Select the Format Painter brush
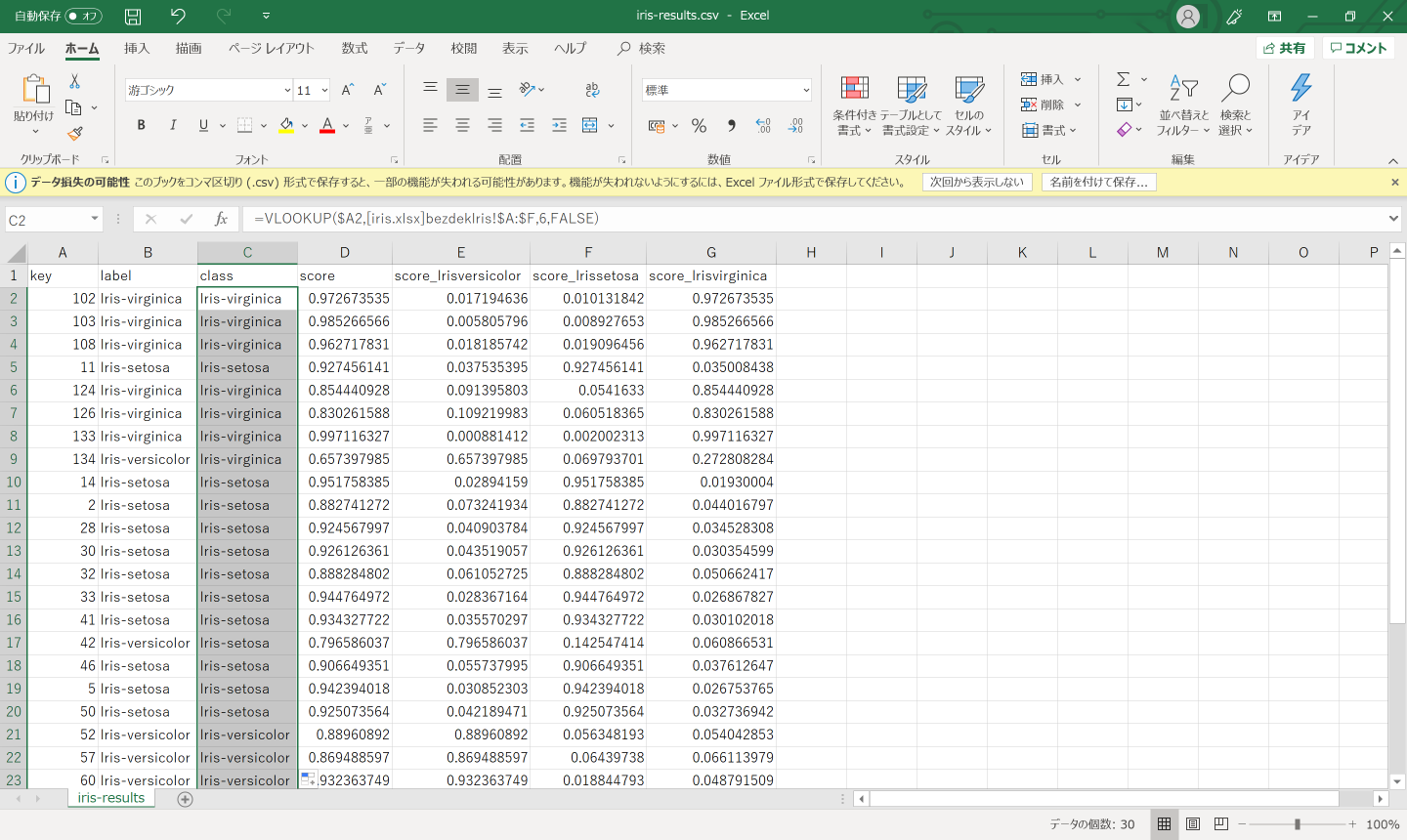Image resolution: width=1407 pixels, height=840 pixels. (74, 133)
